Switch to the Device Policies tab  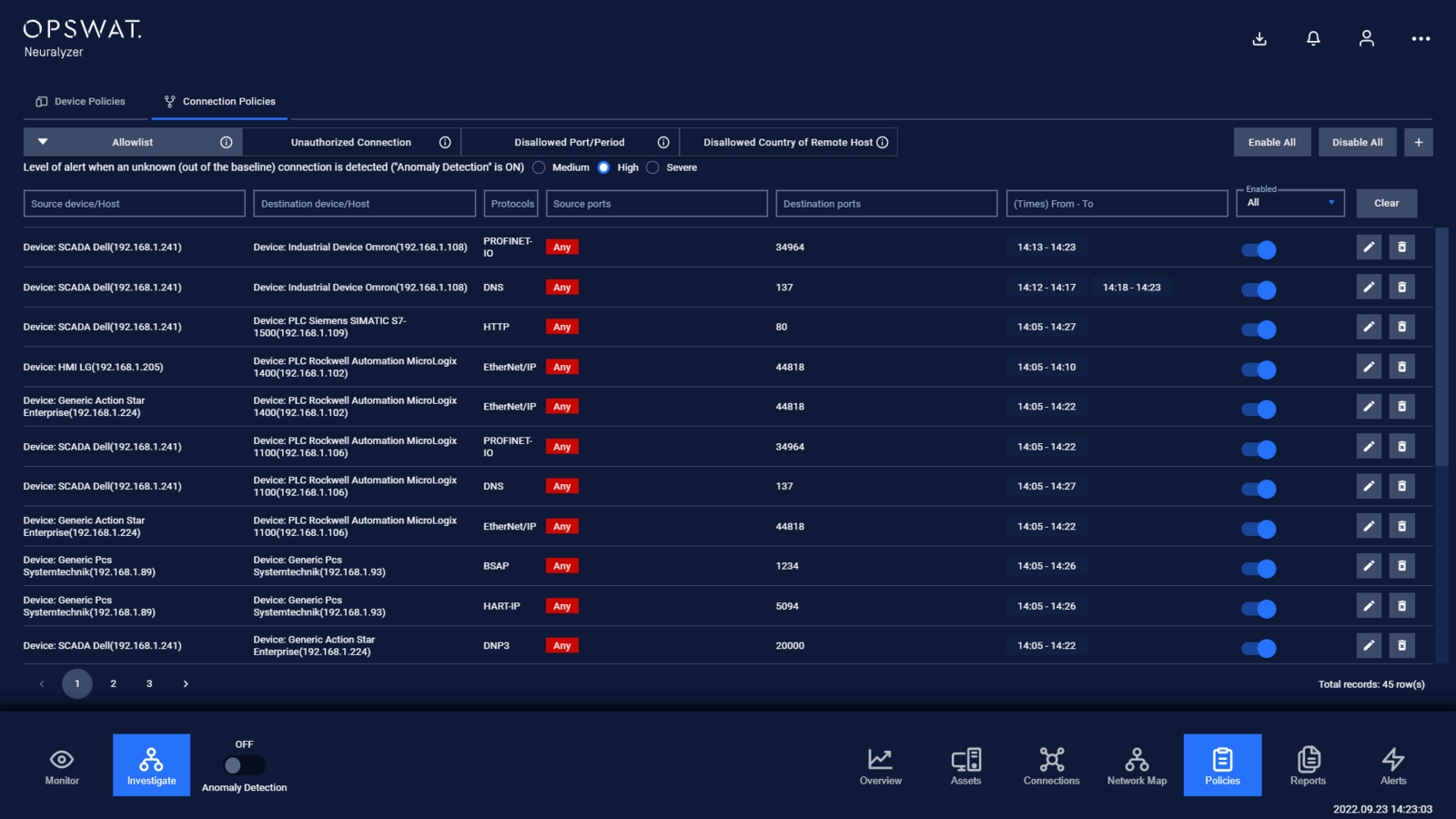click(81, 102)
